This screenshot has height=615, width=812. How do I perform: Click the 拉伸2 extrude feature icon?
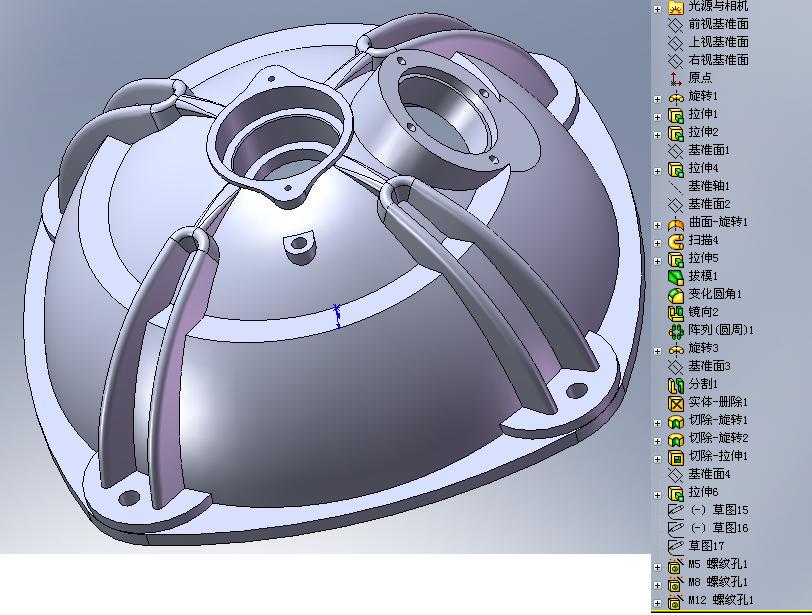[x=676, y=133]
